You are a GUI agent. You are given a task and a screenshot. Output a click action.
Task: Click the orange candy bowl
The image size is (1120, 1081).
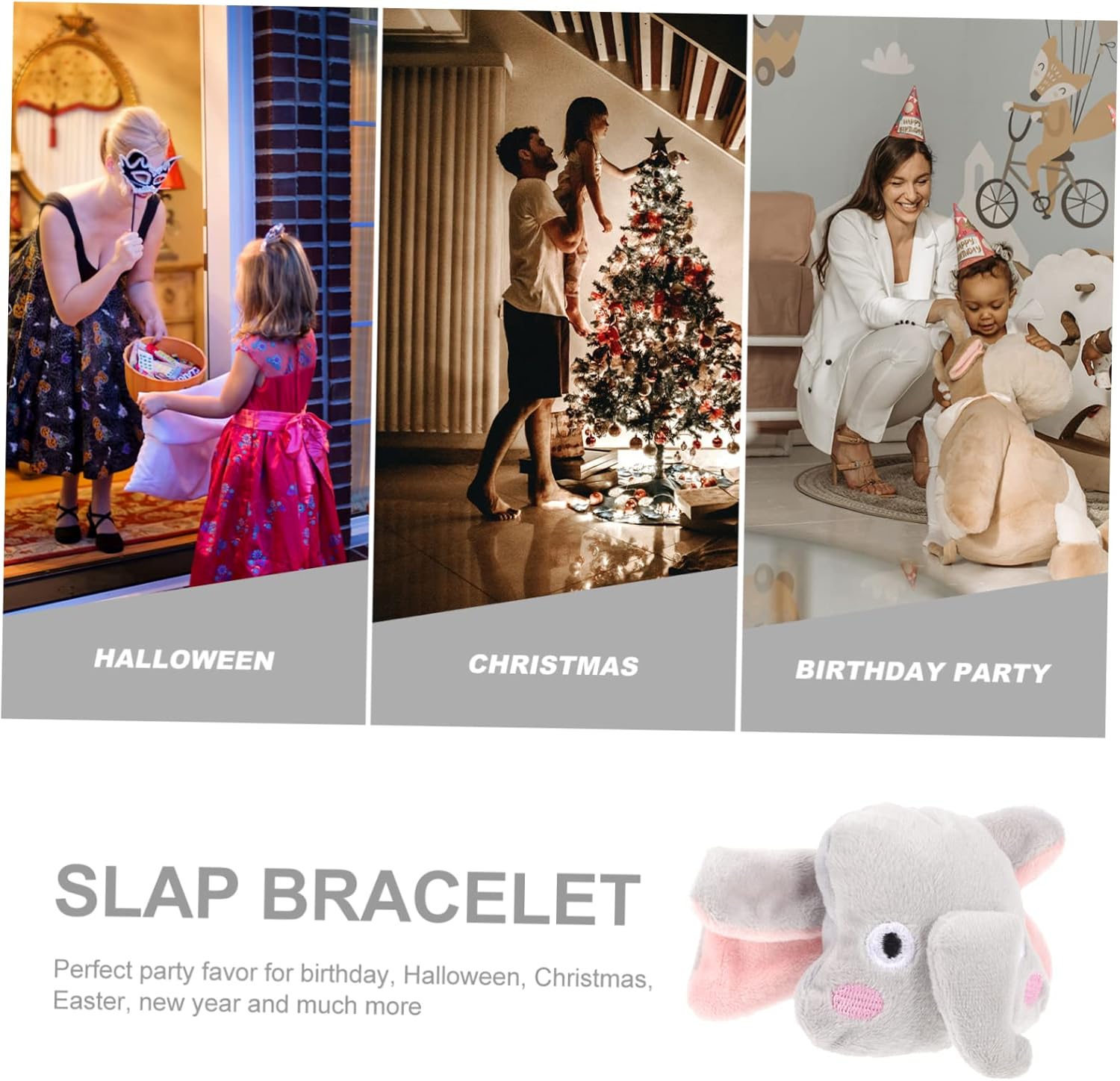pos(164,366)
